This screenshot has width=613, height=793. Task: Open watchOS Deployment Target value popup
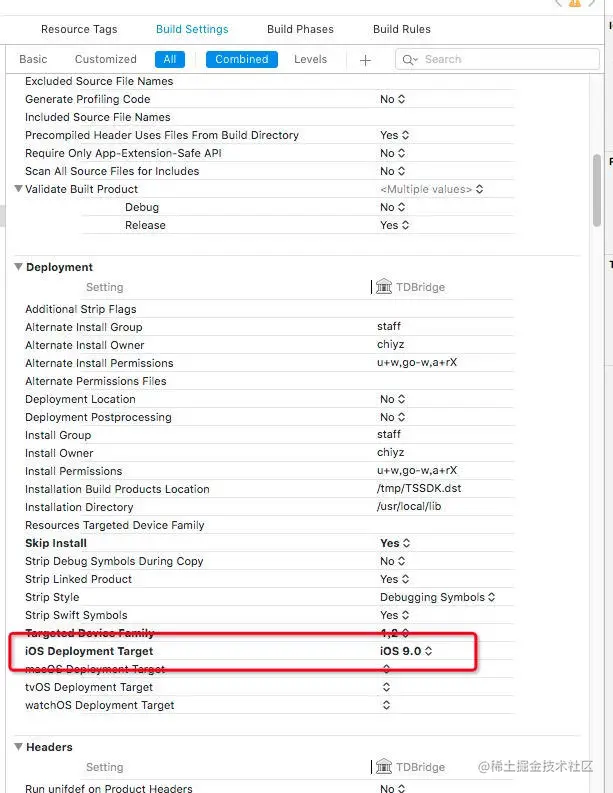pyautogui.click(x=386, y=705)
